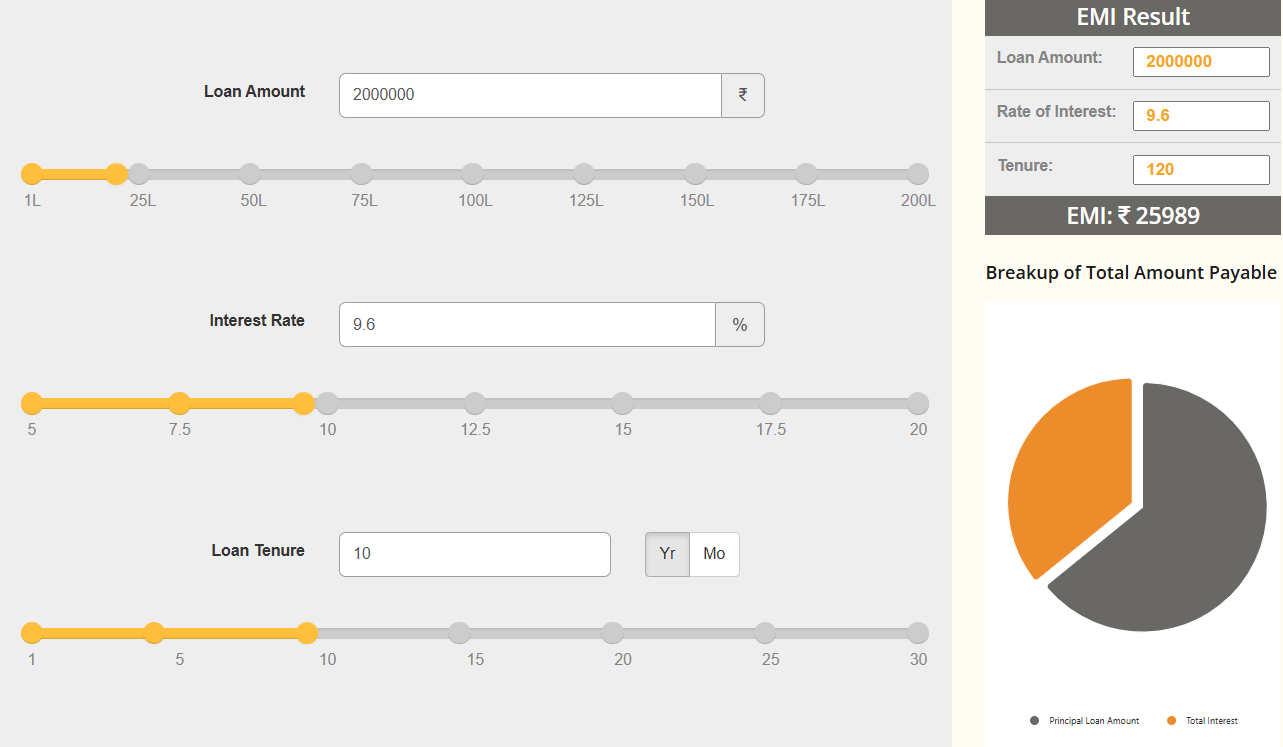The height and width of the screenshot is (747, 1283).
Task: Set interest rate slider to 12.5
Action: (x=474, y=403)
